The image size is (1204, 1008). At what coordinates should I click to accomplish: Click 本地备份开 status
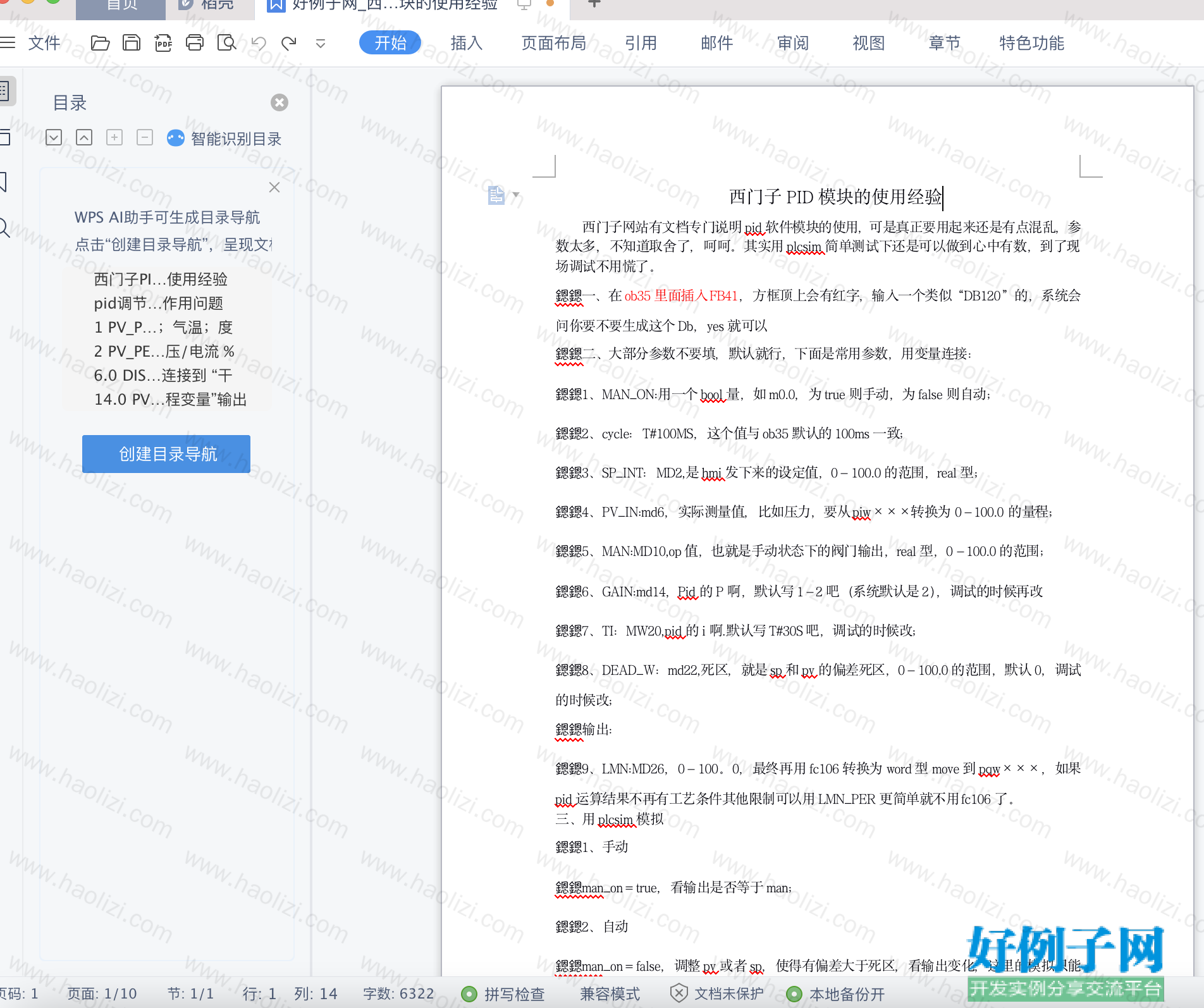point(835,994)
